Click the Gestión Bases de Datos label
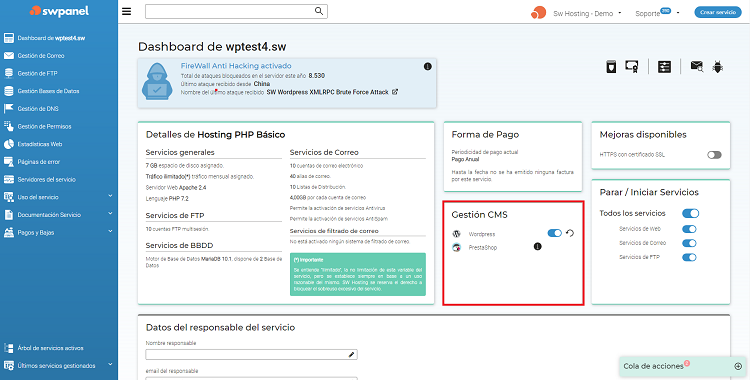Screen dimensions: 750x380 click(48, 91)
